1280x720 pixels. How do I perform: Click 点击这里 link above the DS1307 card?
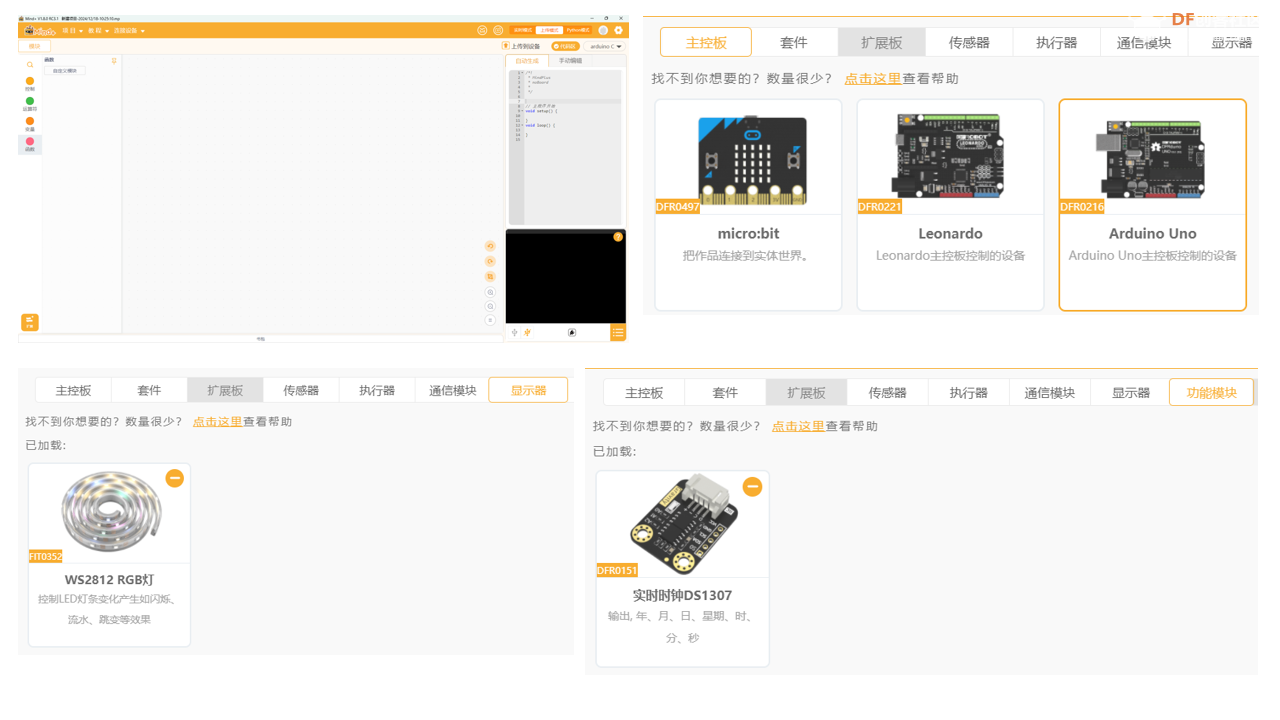pos(798,425)
